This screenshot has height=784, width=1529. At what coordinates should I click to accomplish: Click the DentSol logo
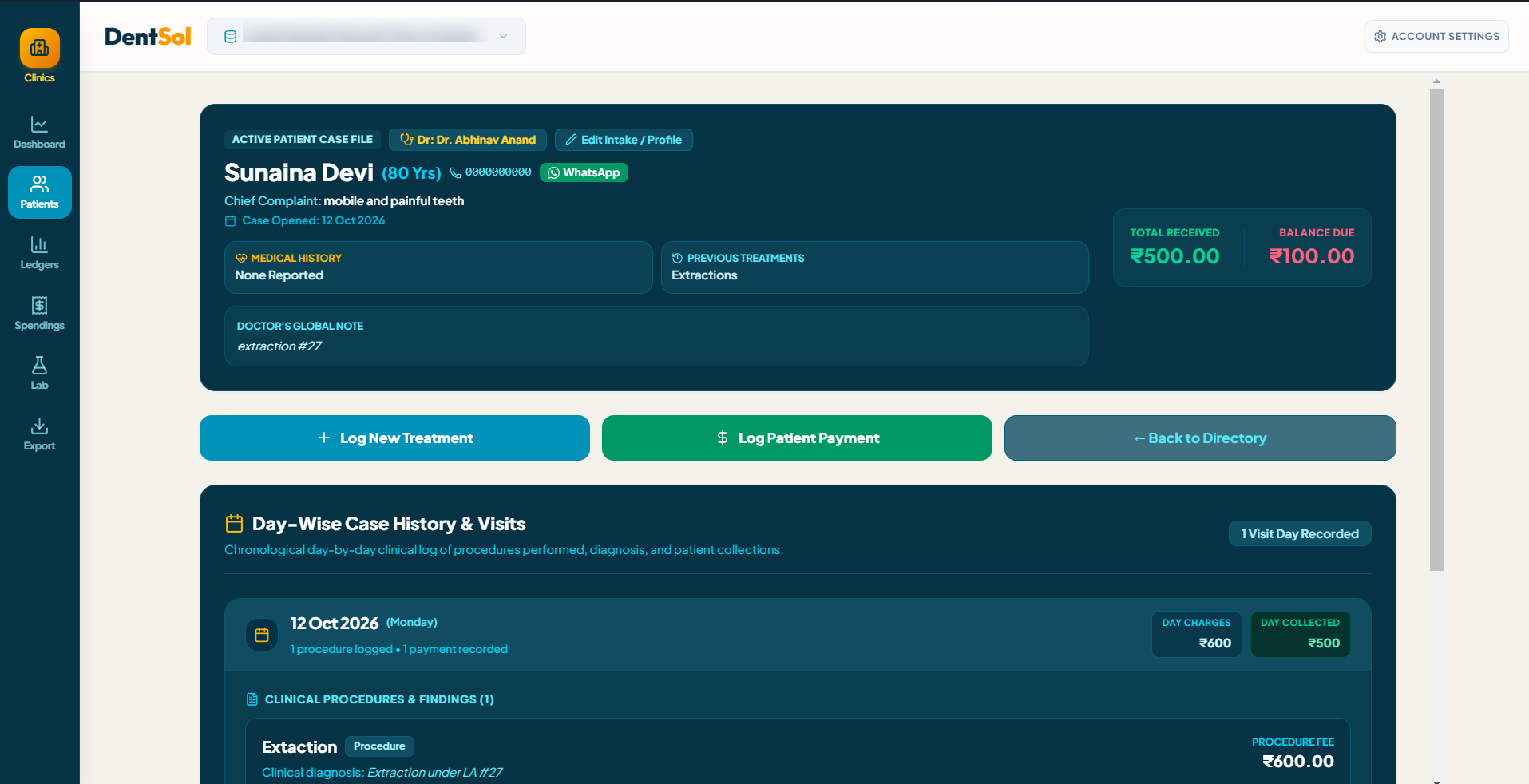click(x=148, y=37)
